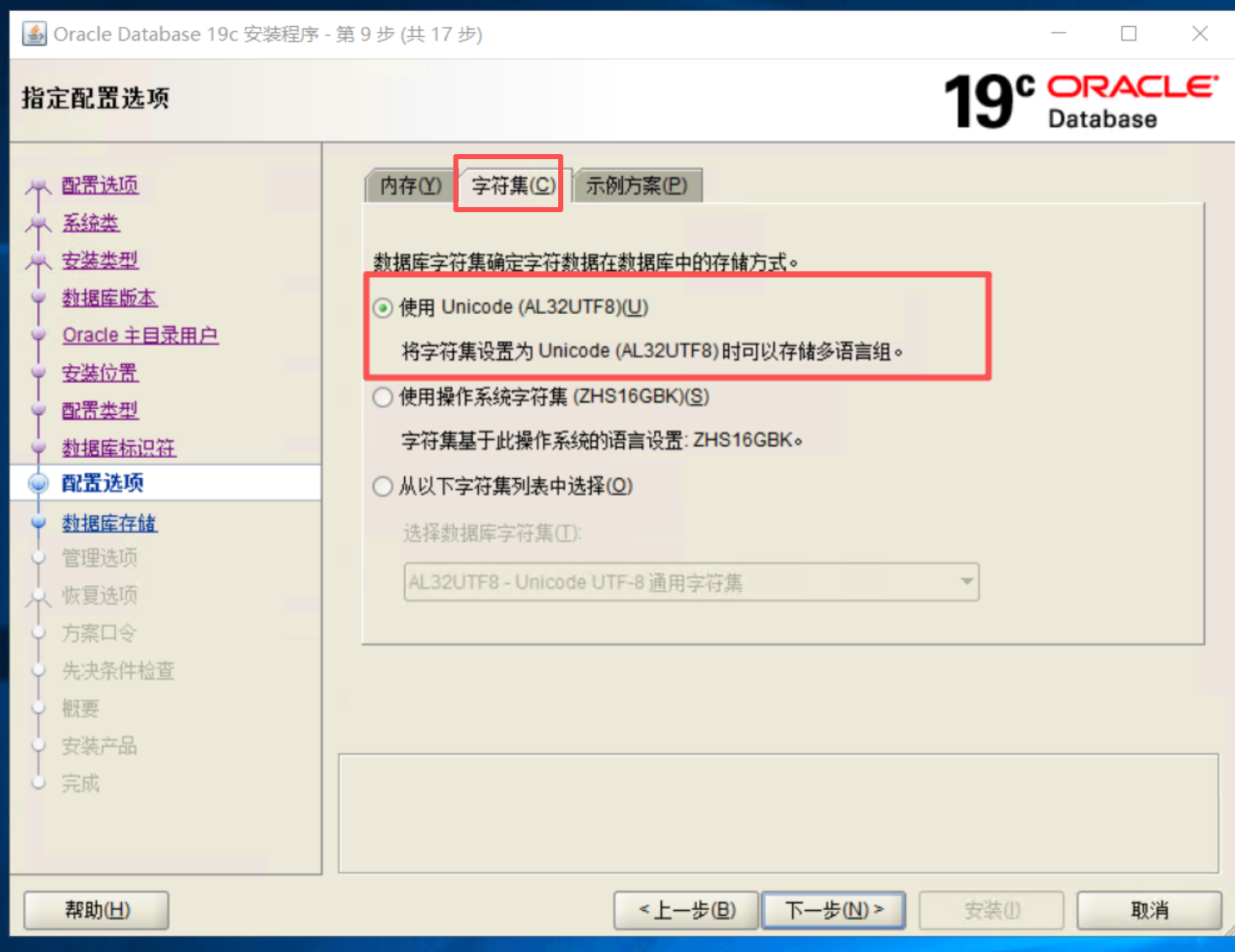Open the 示例方案 tab
Viewport: 1235px width, 952px height.
coord(636,185)
